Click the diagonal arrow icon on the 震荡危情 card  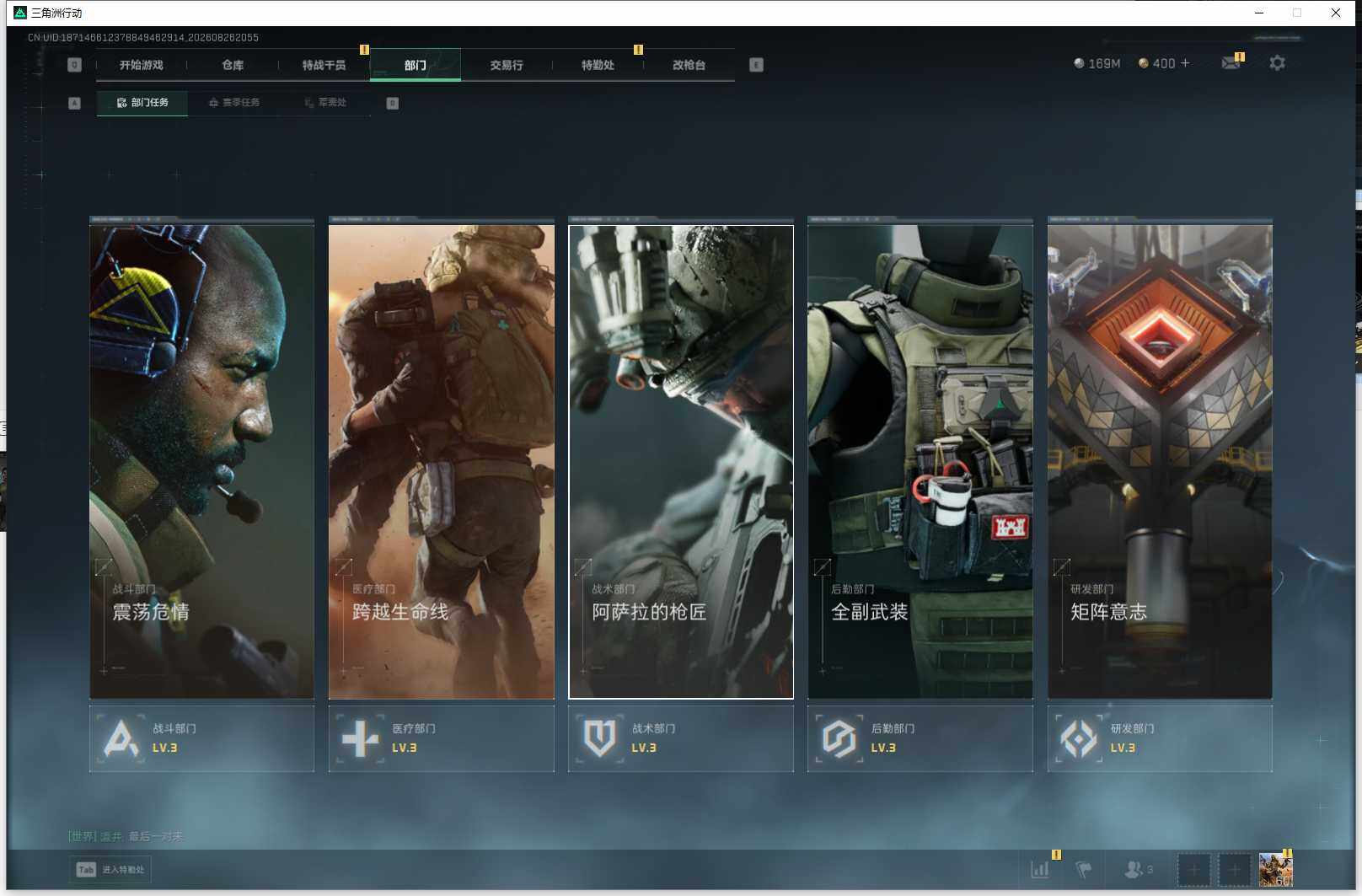coord(104,566)
